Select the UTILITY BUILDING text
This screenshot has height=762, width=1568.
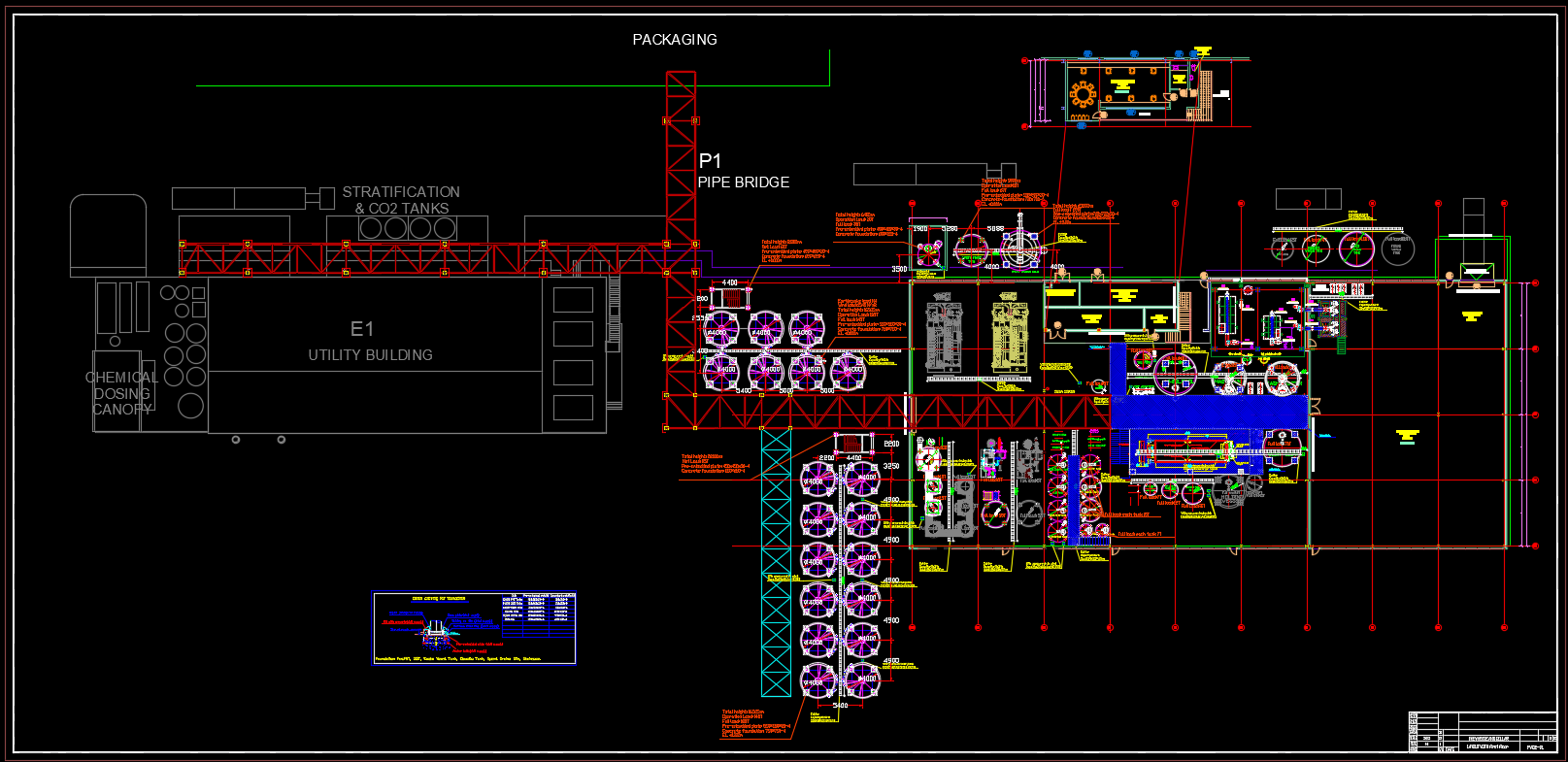(x=370, y=355)
